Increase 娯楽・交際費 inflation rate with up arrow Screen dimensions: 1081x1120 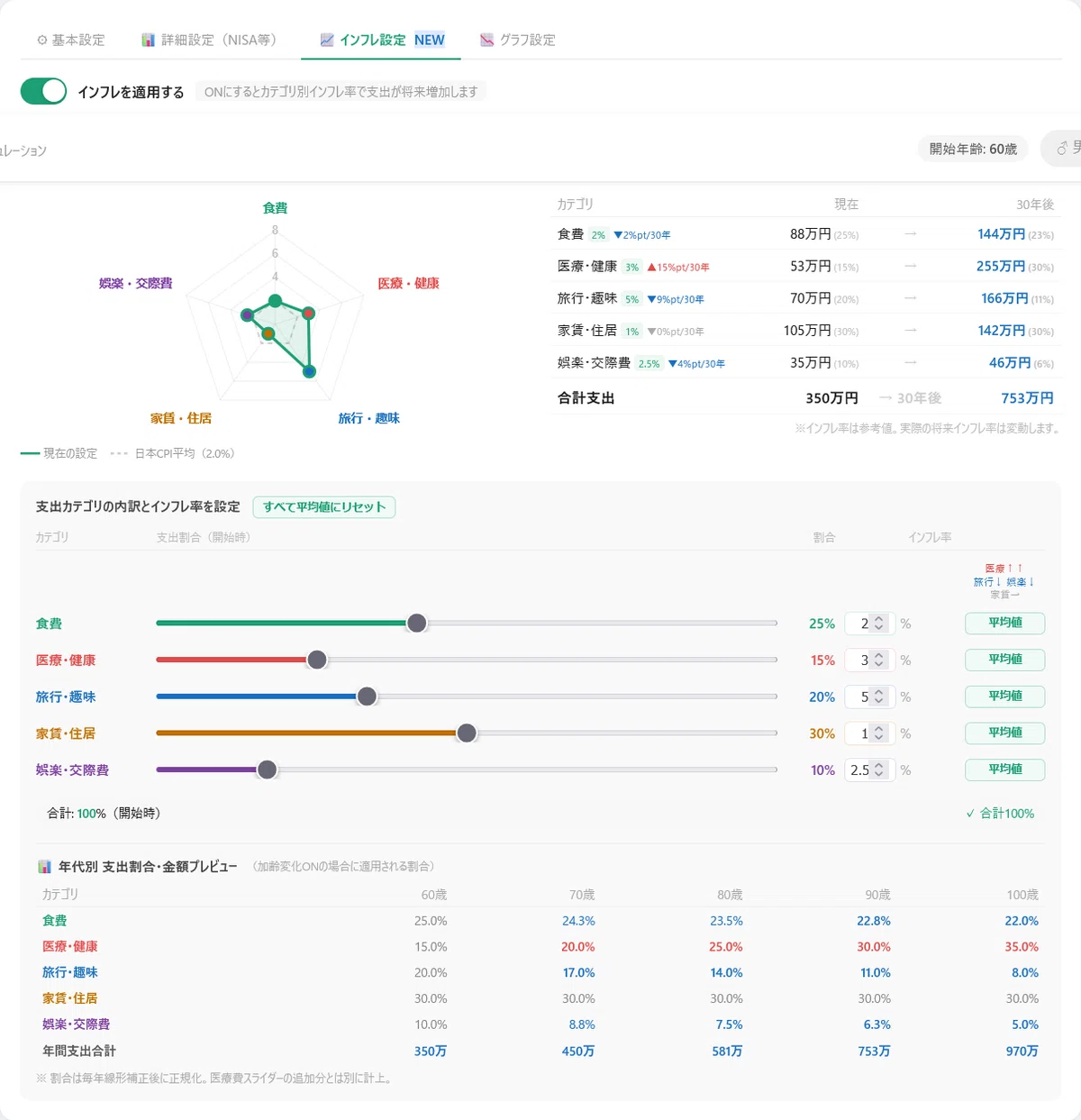coord(880,764)
